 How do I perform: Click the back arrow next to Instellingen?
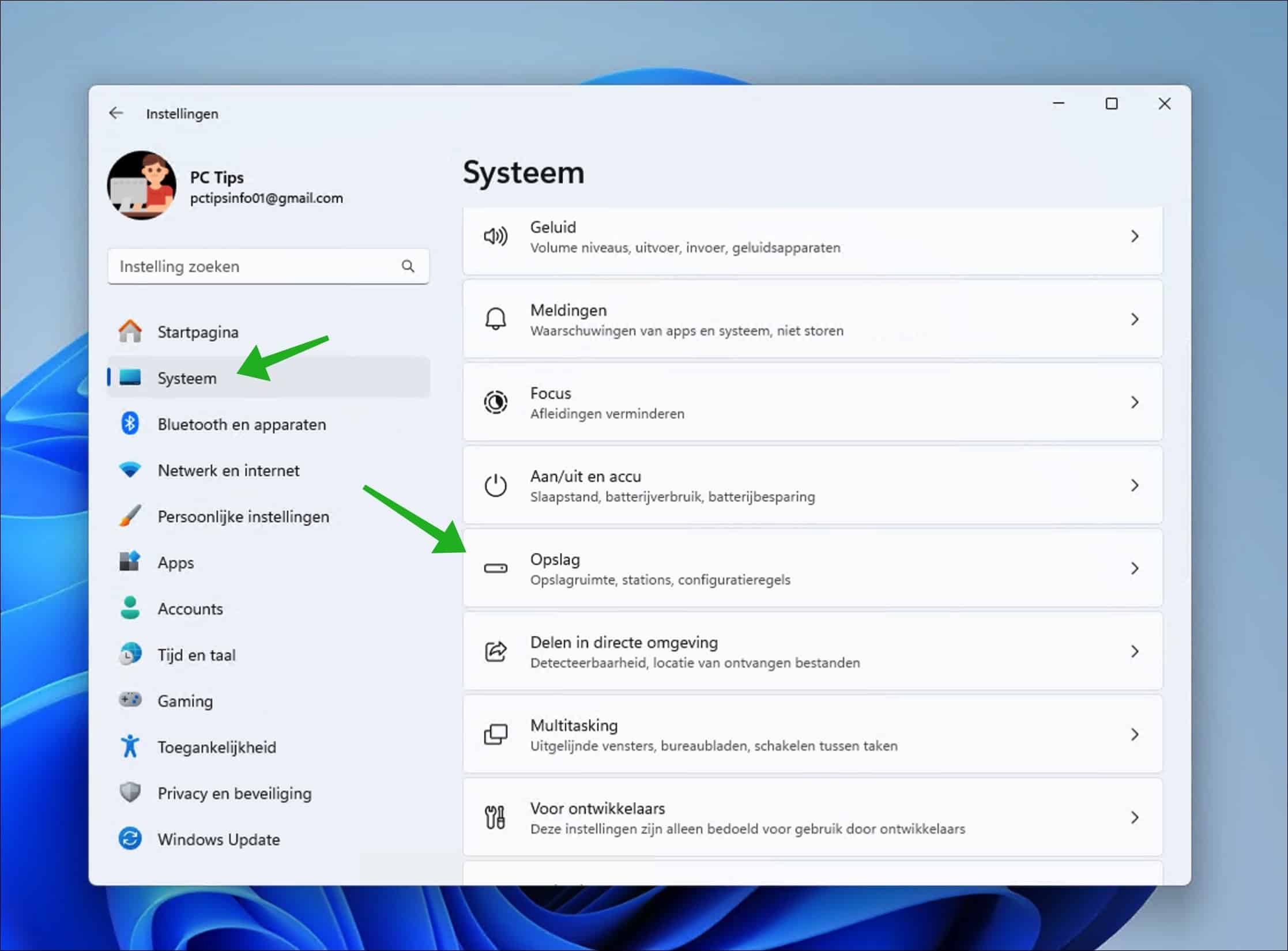(x=116, y=113)
